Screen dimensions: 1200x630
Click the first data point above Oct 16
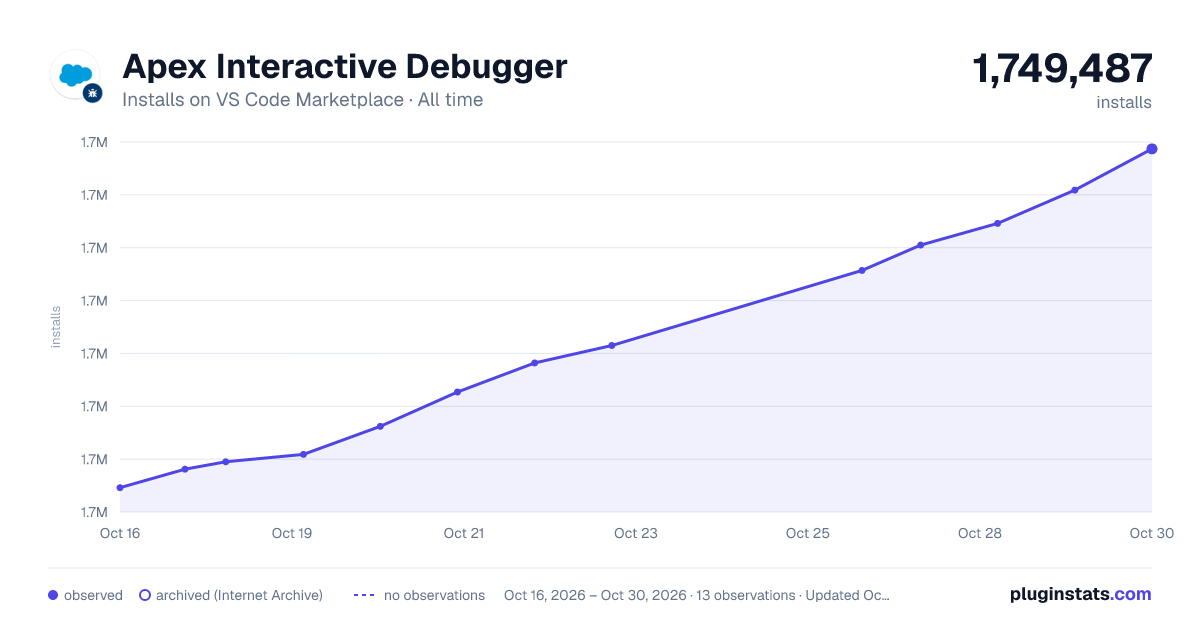coord(120,488)
